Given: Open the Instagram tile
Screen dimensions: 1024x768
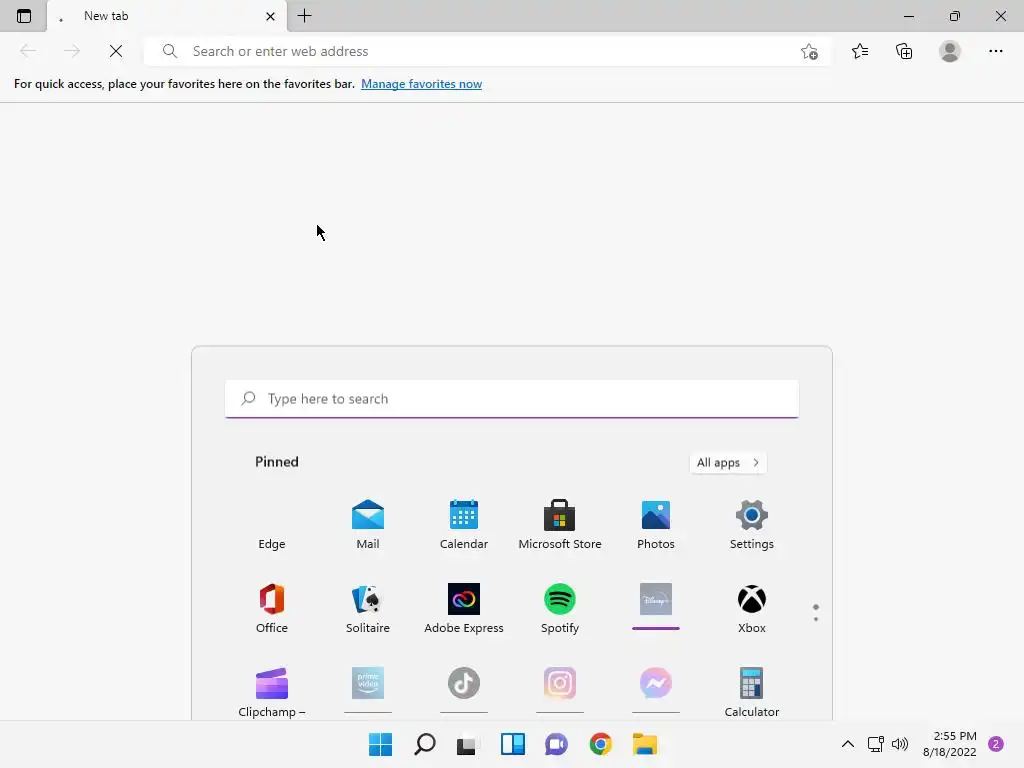Looking at the screenshot, I should click(560, 690).
